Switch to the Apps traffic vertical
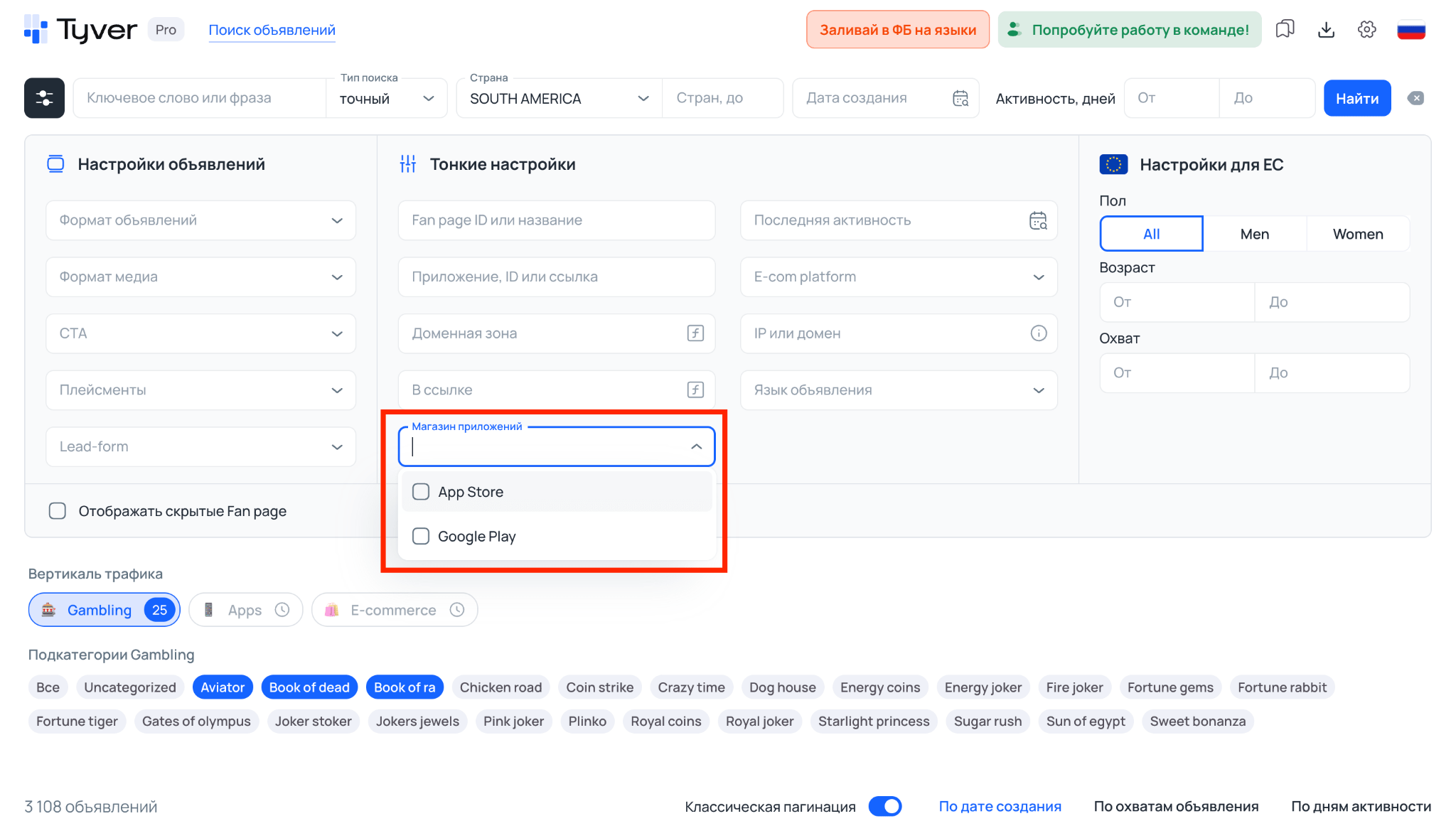1456x821 pixels. 245,609
